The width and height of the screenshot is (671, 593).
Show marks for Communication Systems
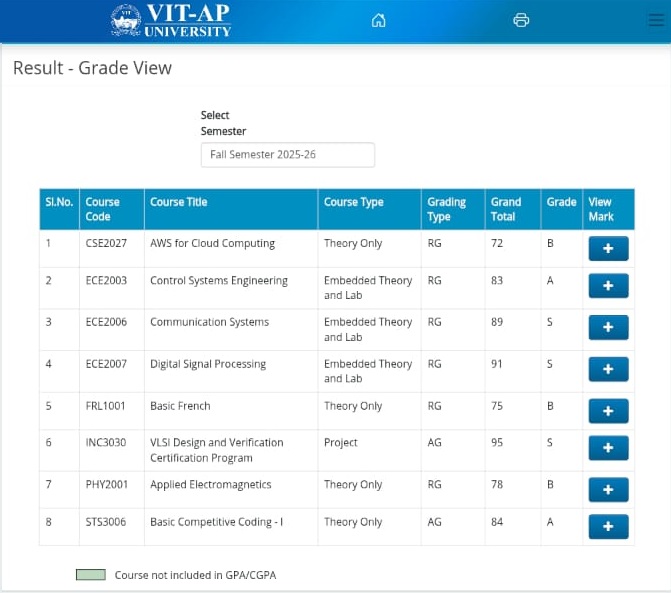pos(608,328)
